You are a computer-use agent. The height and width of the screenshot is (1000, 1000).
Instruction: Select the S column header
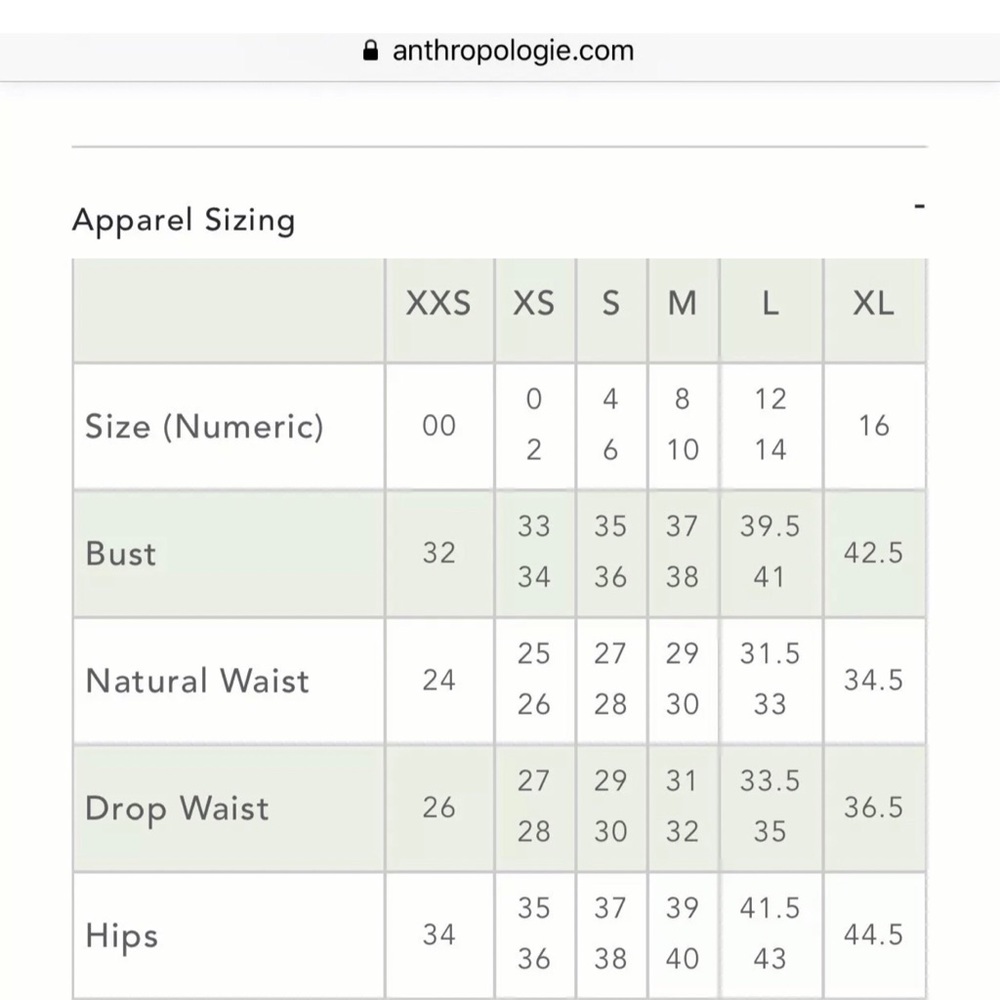click(x=611, y=303)
